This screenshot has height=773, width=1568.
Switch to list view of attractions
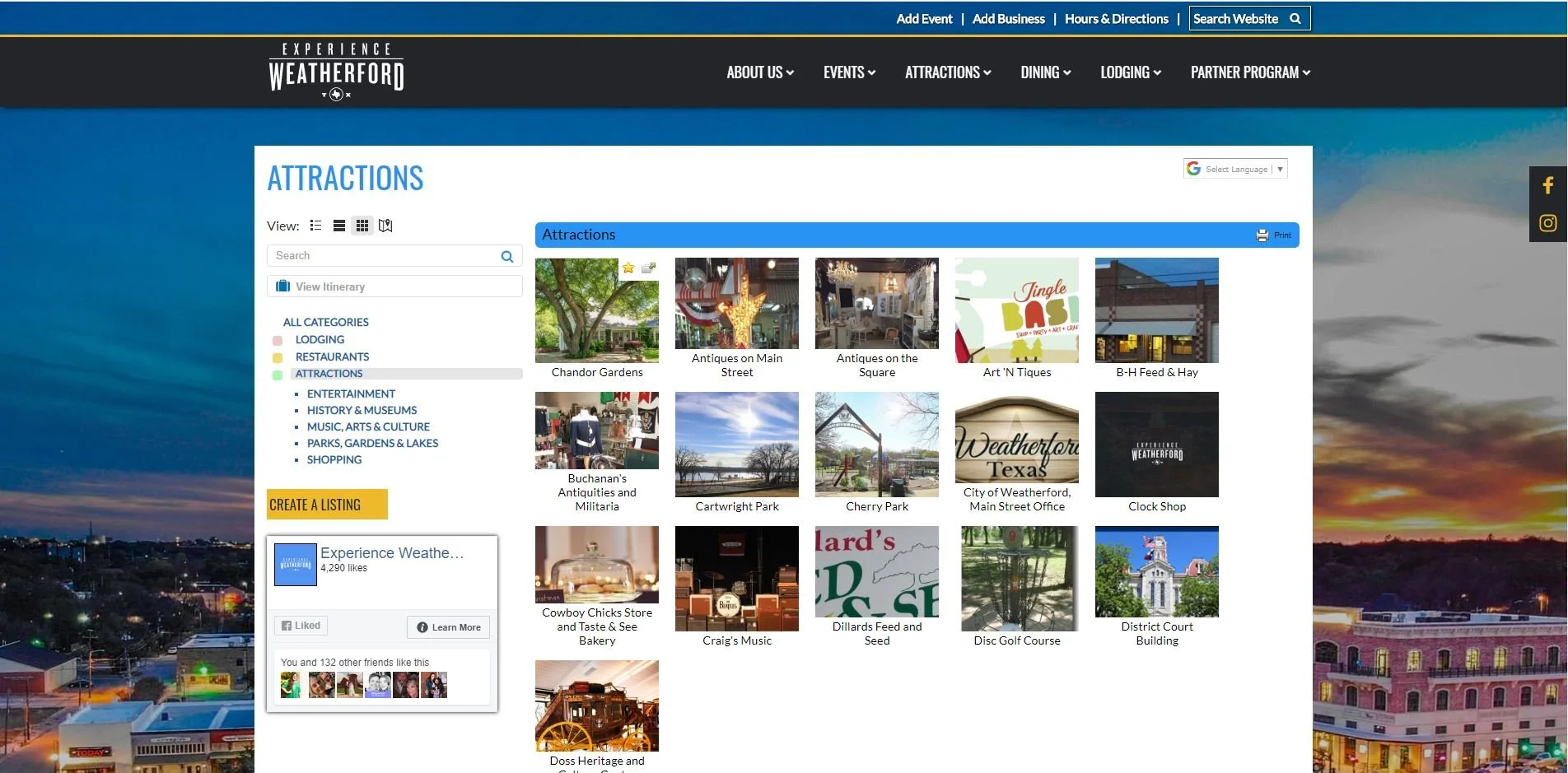(x=315, y=225)
